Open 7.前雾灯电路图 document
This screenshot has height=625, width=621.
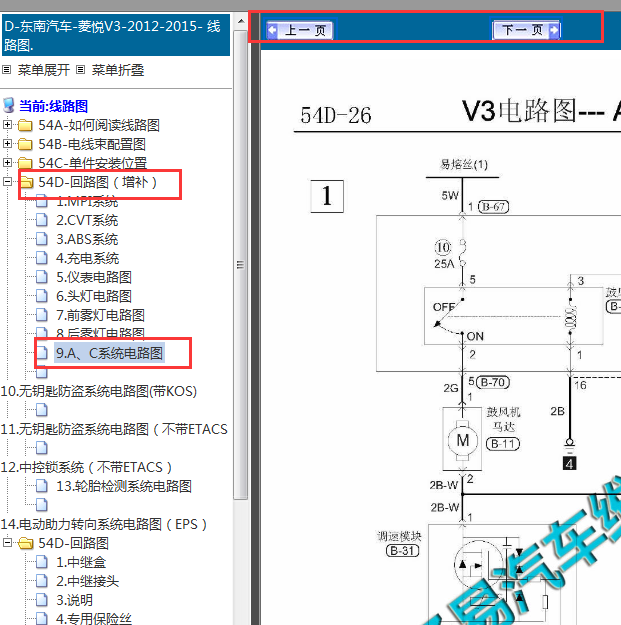100,315
